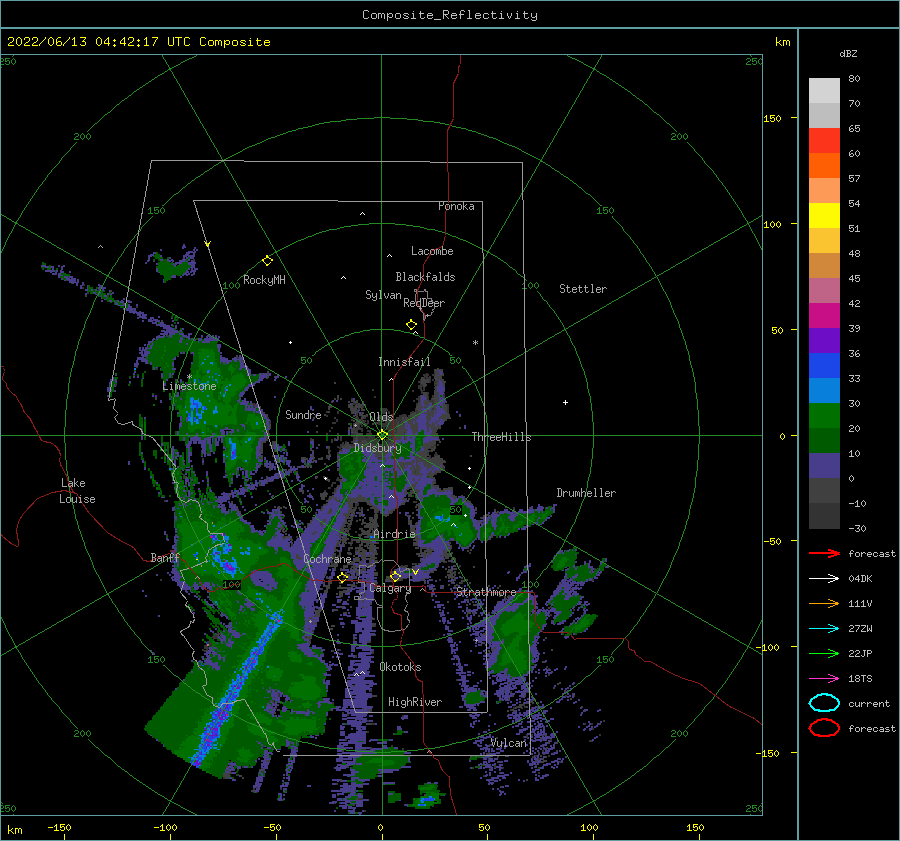
Task: Click the green 20 dBZ color swatch
Action: pyautogui.click(x=824, y=416)
